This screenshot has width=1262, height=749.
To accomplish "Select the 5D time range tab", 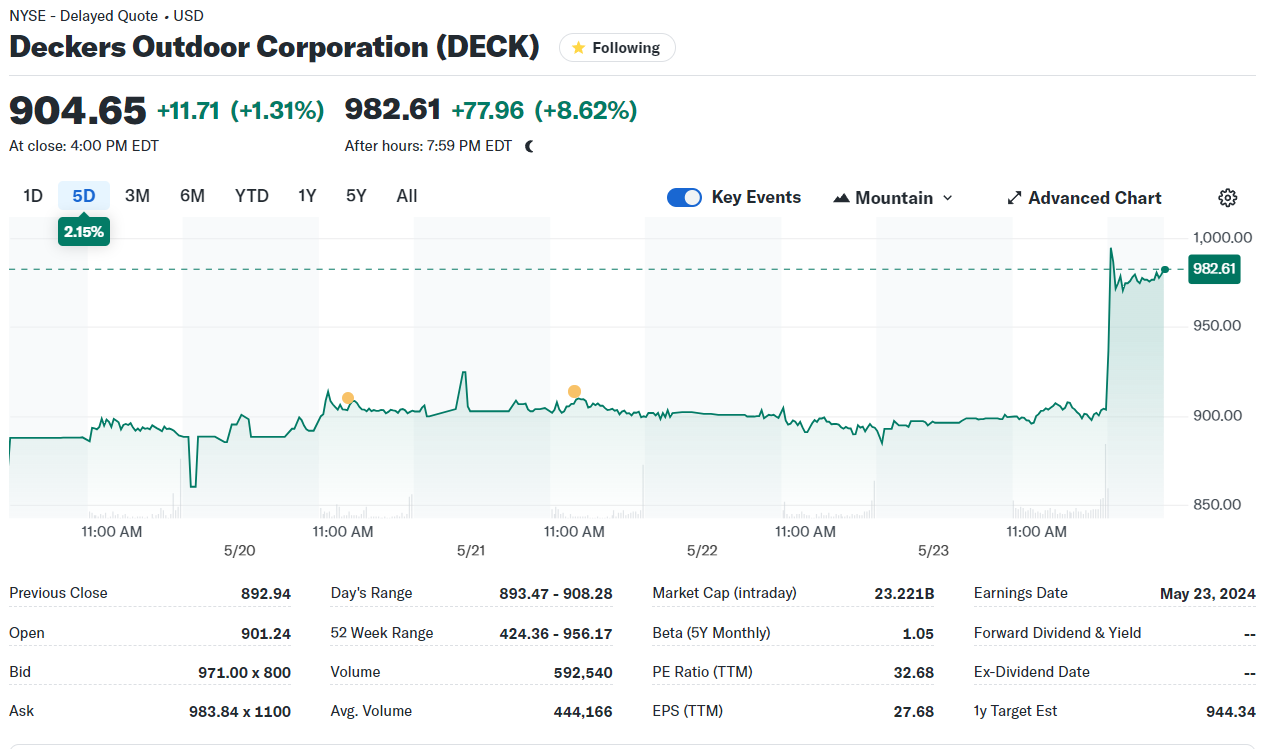I will (84, 196).
